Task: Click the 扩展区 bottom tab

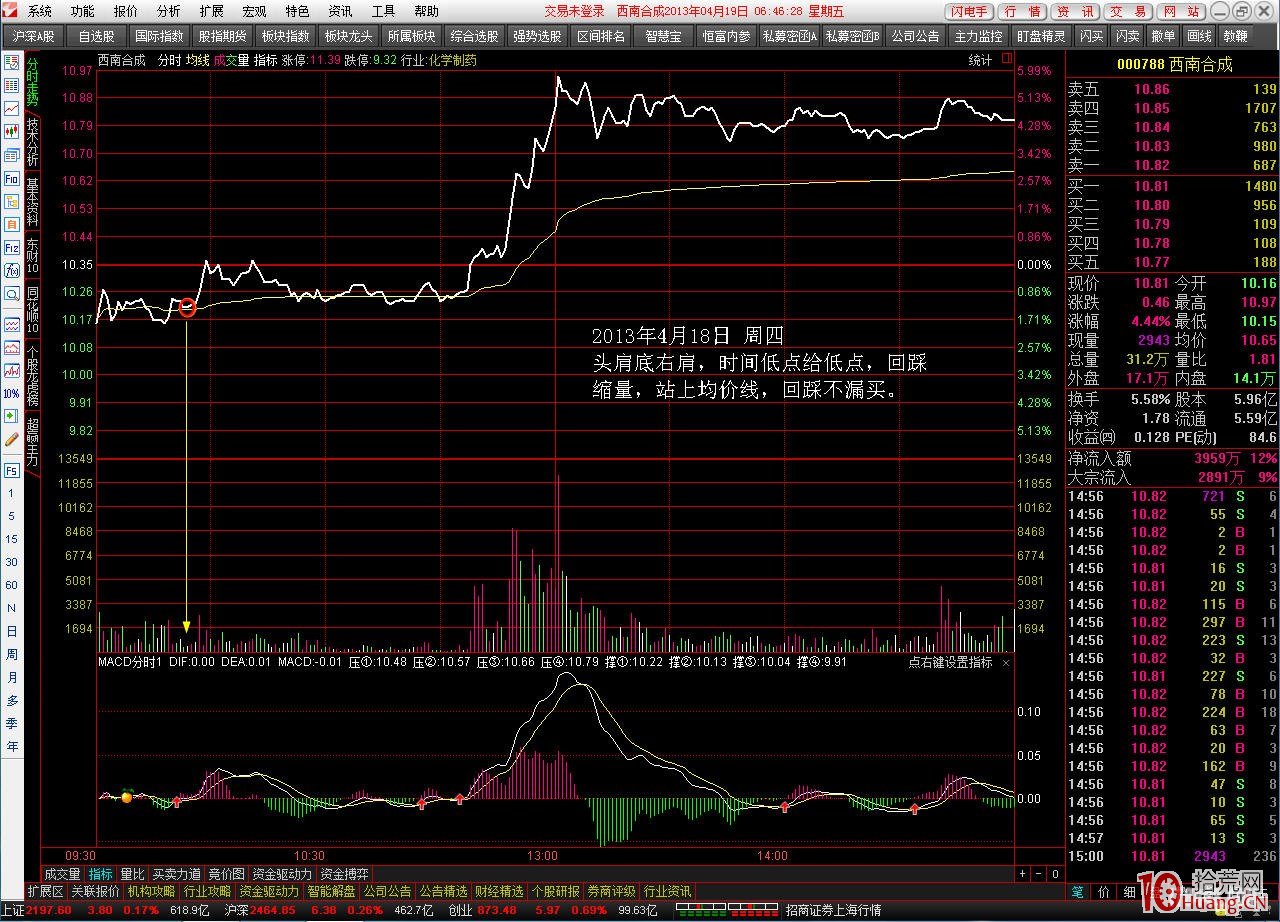Action: coord(45,891)
